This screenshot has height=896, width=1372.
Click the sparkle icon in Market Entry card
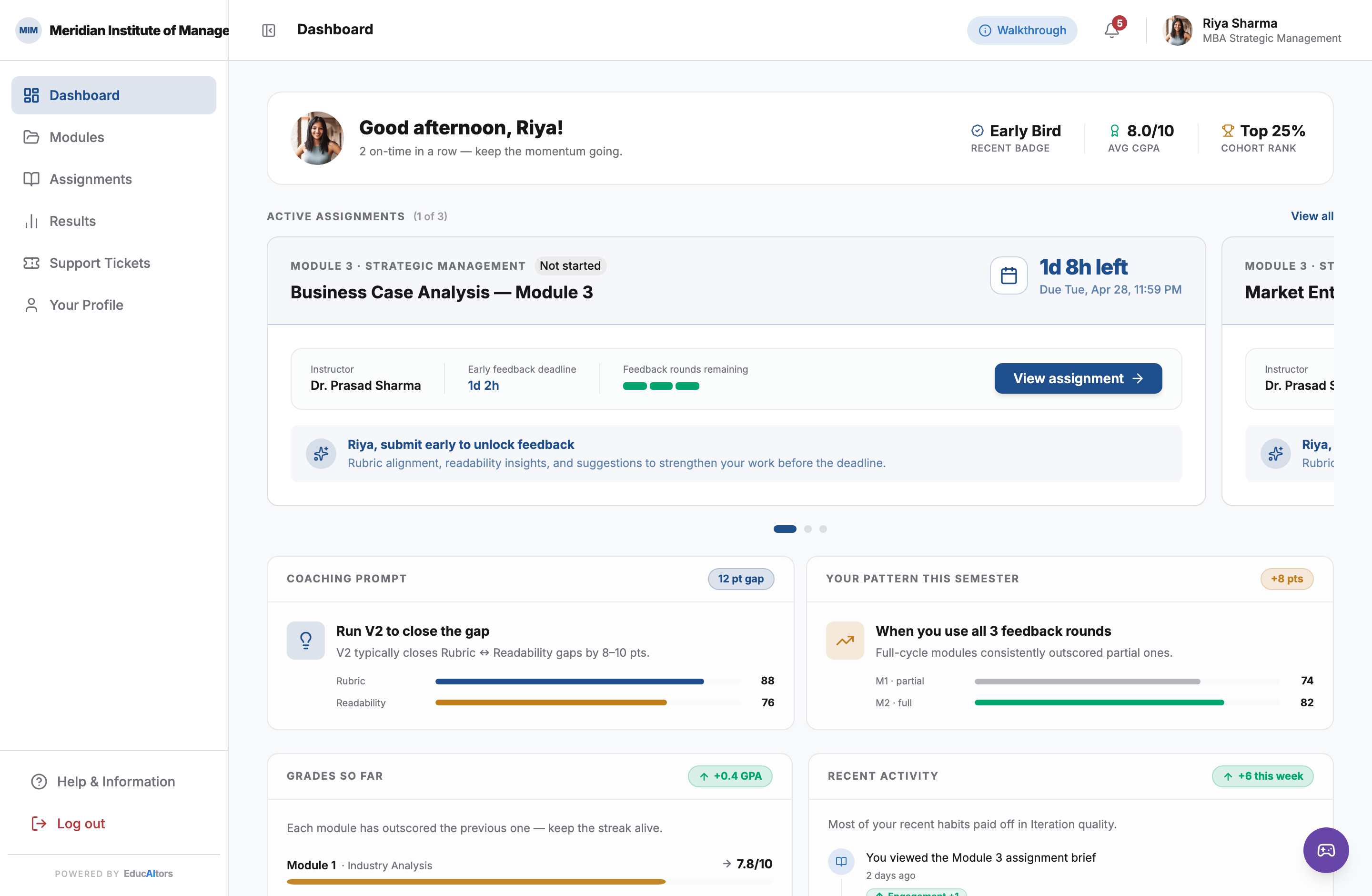1275,454
